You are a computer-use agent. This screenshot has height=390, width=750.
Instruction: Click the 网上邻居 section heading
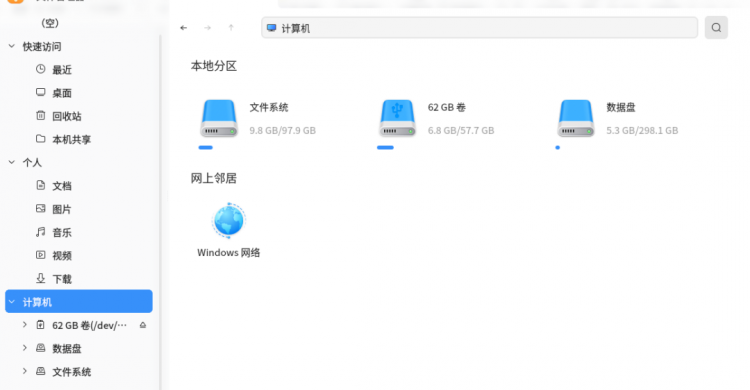click(214, 178)
